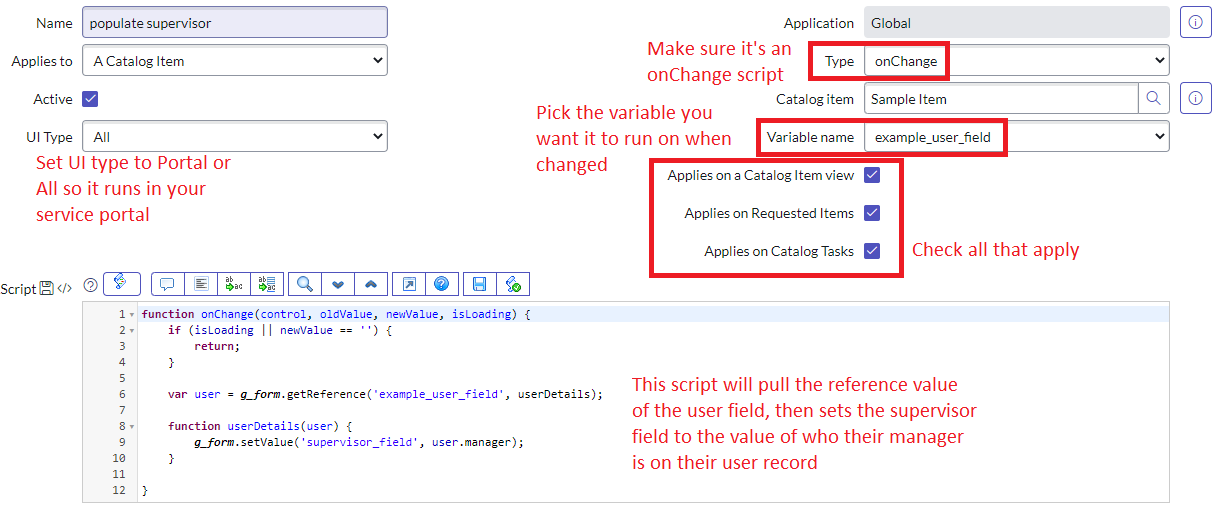Click the code tag icon beside Script label
Image resolution: width=1226 pixels, height=518 pixels.
[x=65, y=289]
